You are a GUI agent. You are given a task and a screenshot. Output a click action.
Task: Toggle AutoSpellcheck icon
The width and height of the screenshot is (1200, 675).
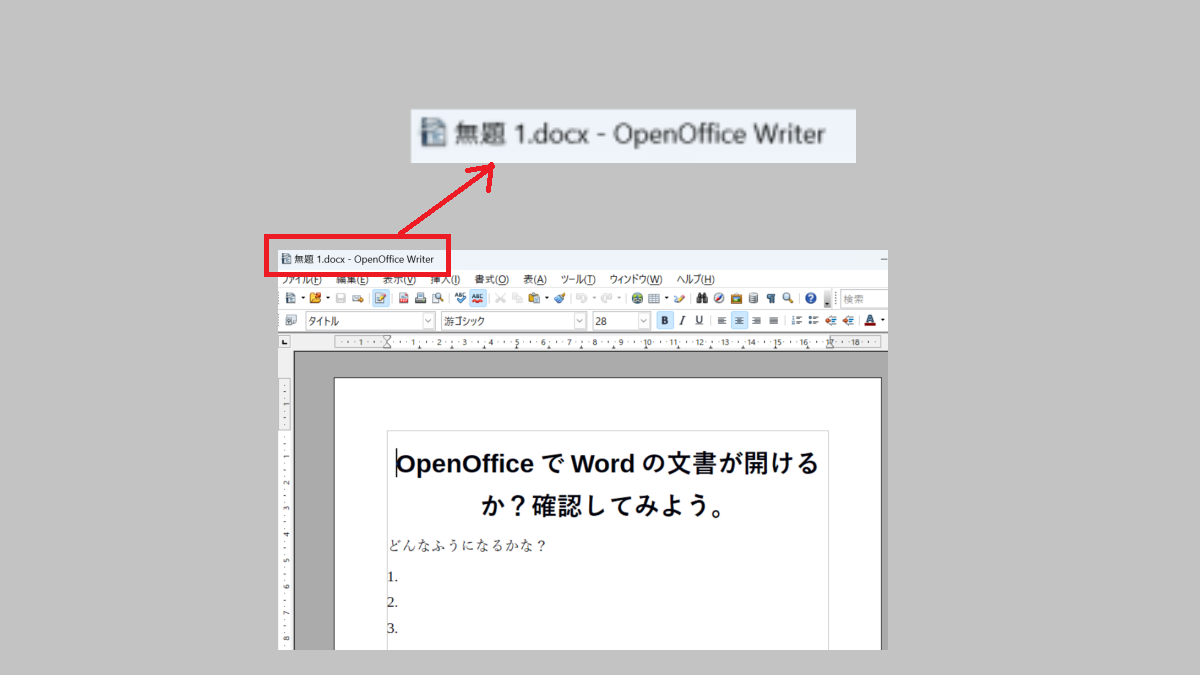pos(478,298)
